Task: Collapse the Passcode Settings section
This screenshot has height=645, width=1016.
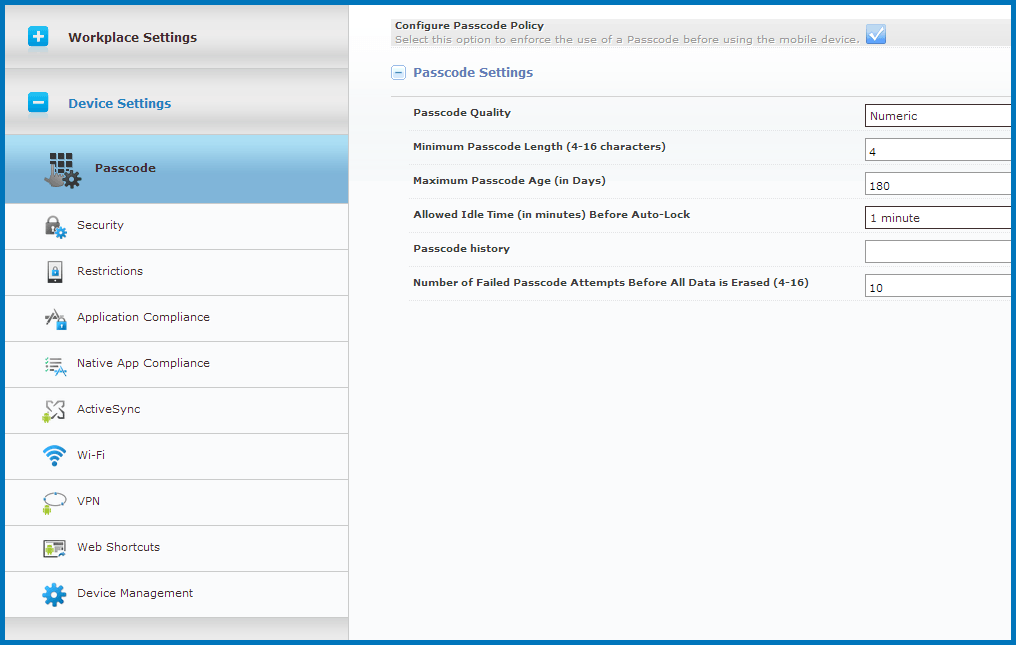Action: click(x=398, y=73)
